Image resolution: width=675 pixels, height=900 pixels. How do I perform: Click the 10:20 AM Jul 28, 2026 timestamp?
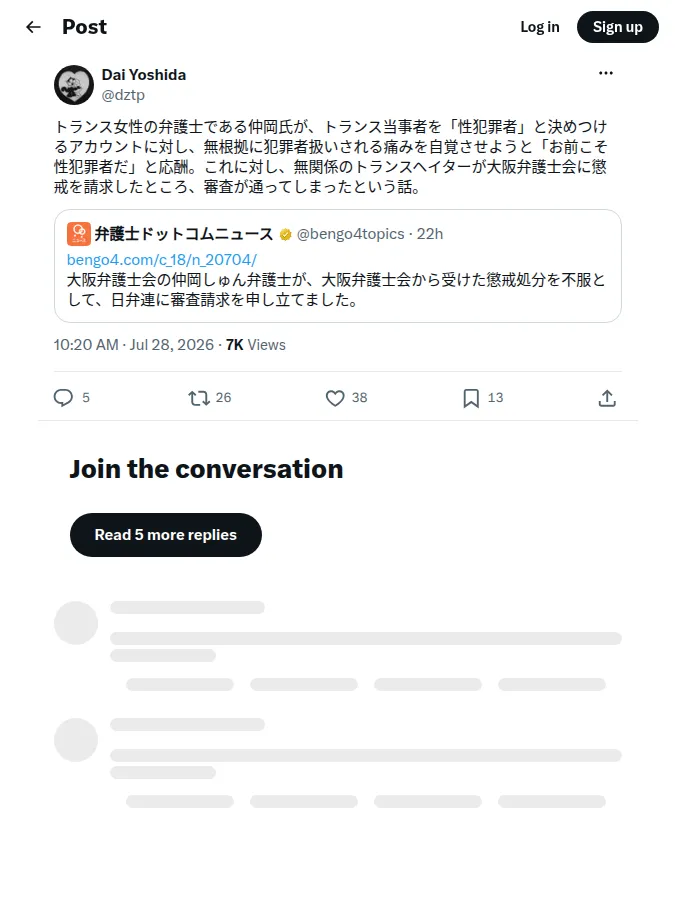(x=134, y=345)
